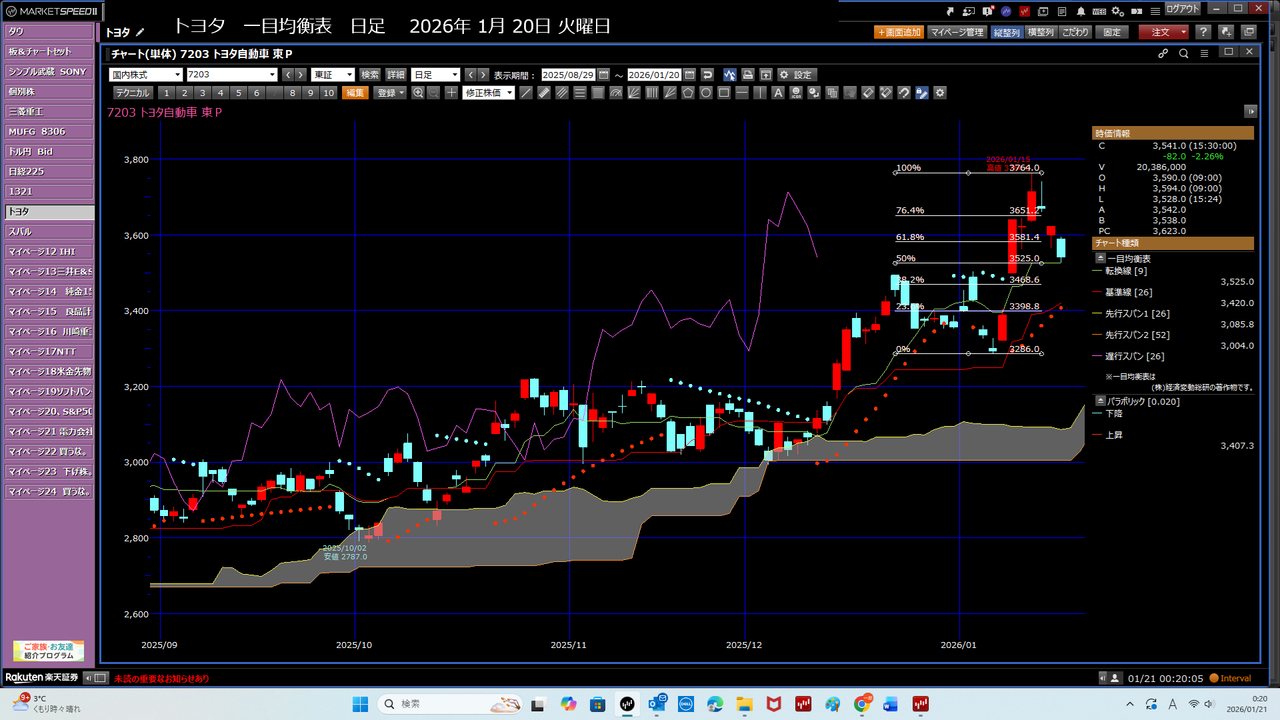This screenshot has width=1280, height=720.
Task: Open the 国内株式 market type dropdown
Action: point(145,75)
